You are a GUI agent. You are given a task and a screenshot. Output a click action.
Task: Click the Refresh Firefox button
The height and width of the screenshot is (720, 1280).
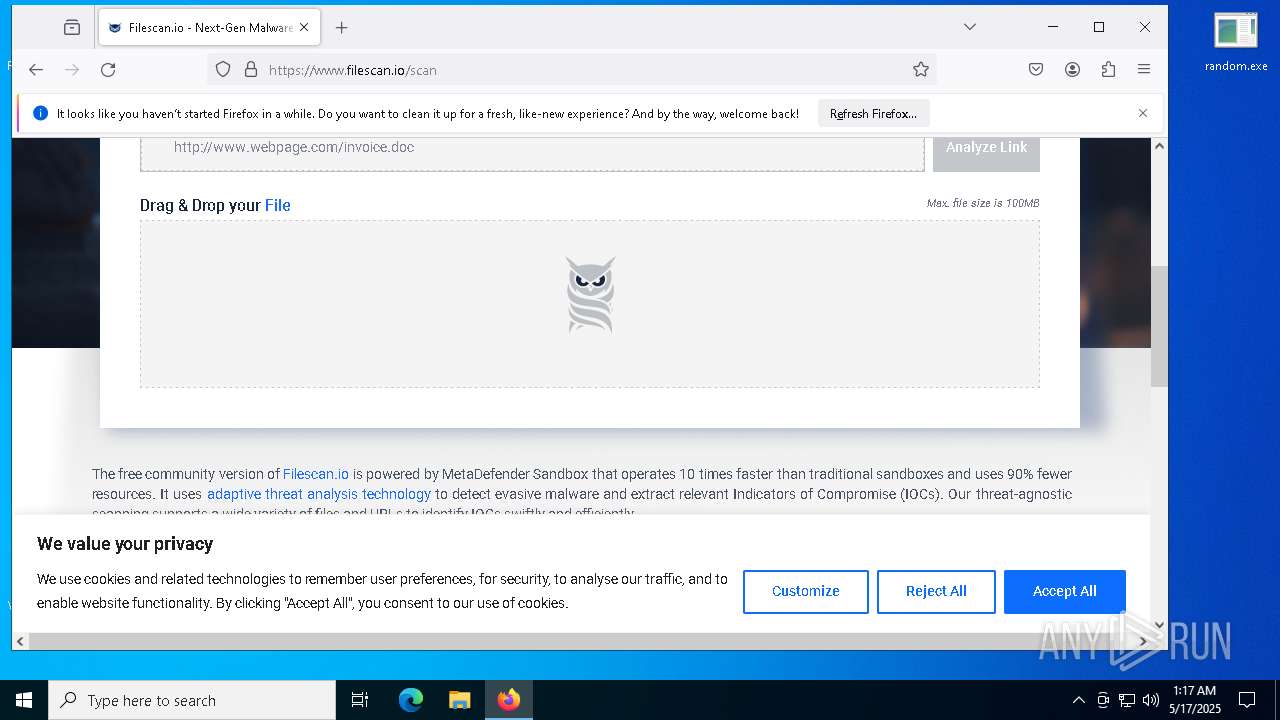pos(873,114)
